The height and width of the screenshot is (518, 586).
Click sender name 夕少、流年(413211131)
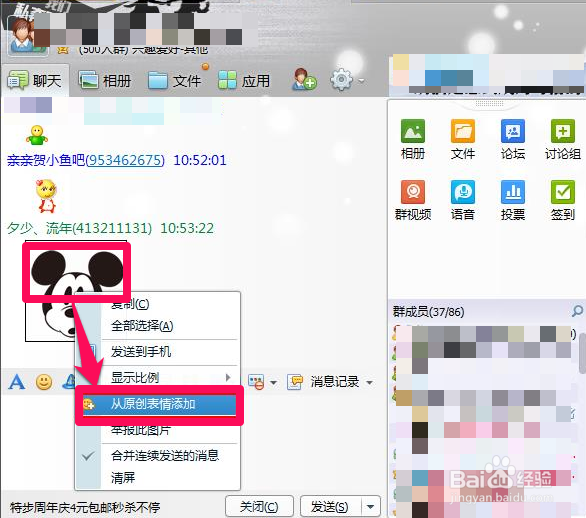[79, 228]
